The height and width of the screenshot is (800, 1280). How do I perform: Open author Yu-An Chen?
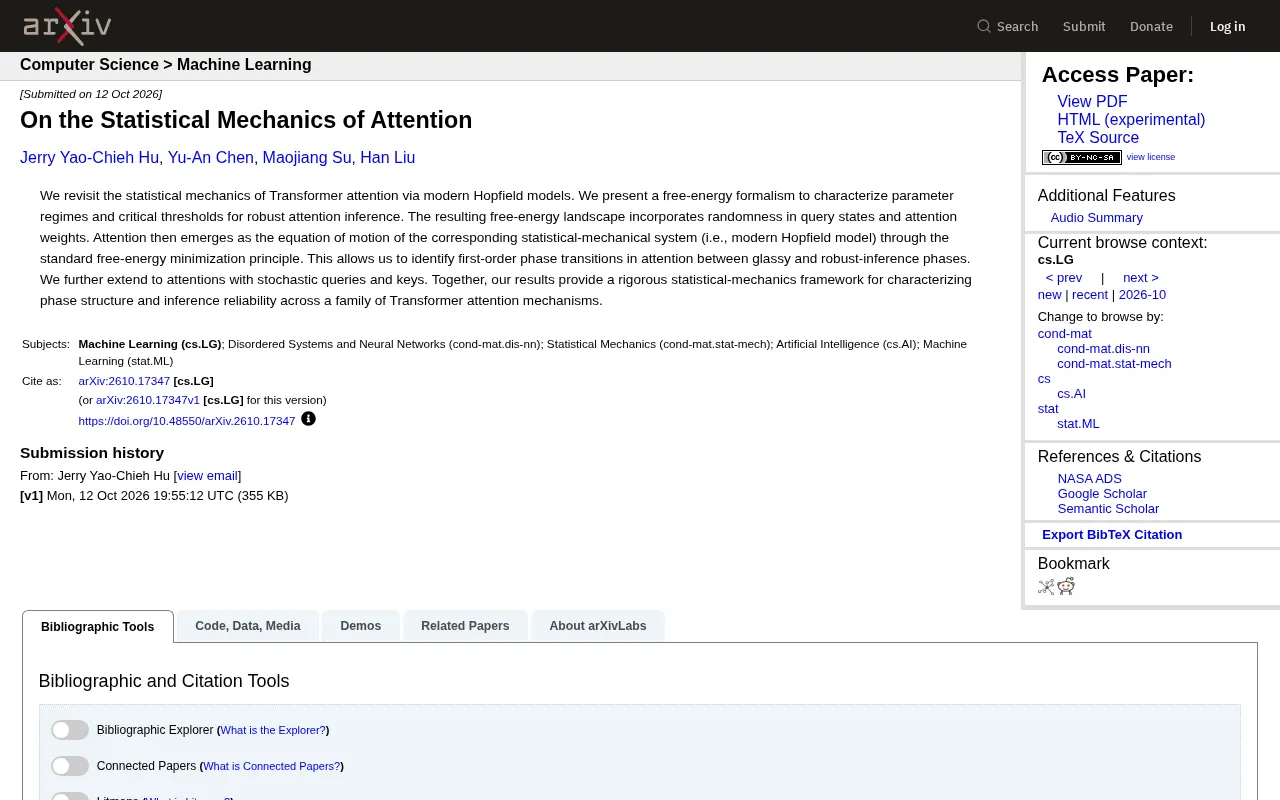211,158
